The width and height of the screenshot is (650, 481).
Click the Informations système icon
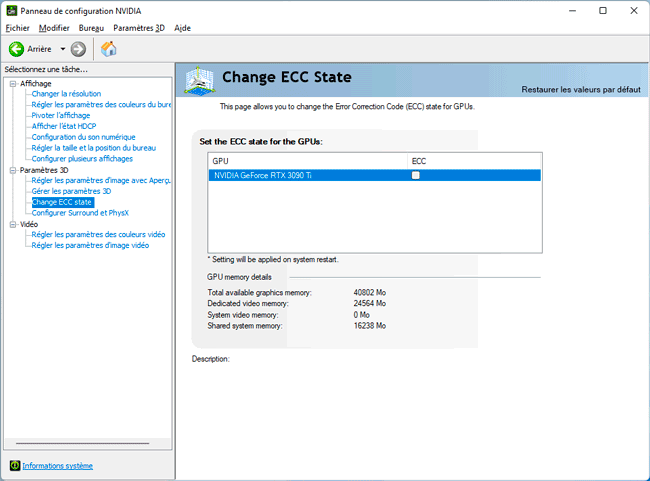pos(14,466)
